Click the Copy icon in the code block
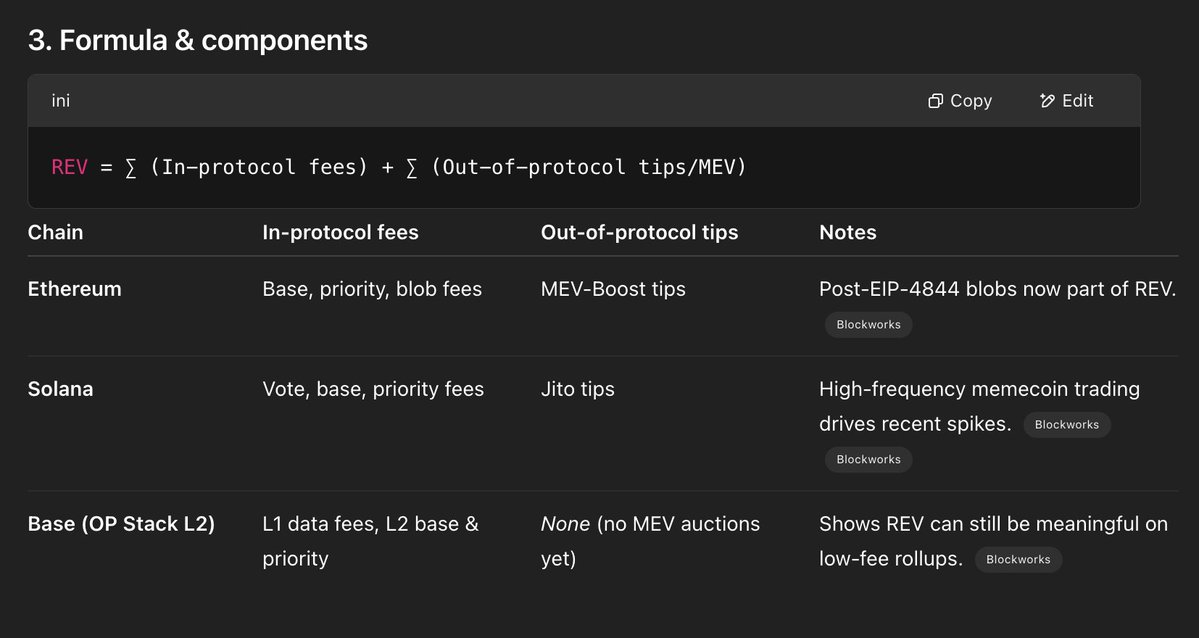The image size is (1199, 638). [936, 101]
